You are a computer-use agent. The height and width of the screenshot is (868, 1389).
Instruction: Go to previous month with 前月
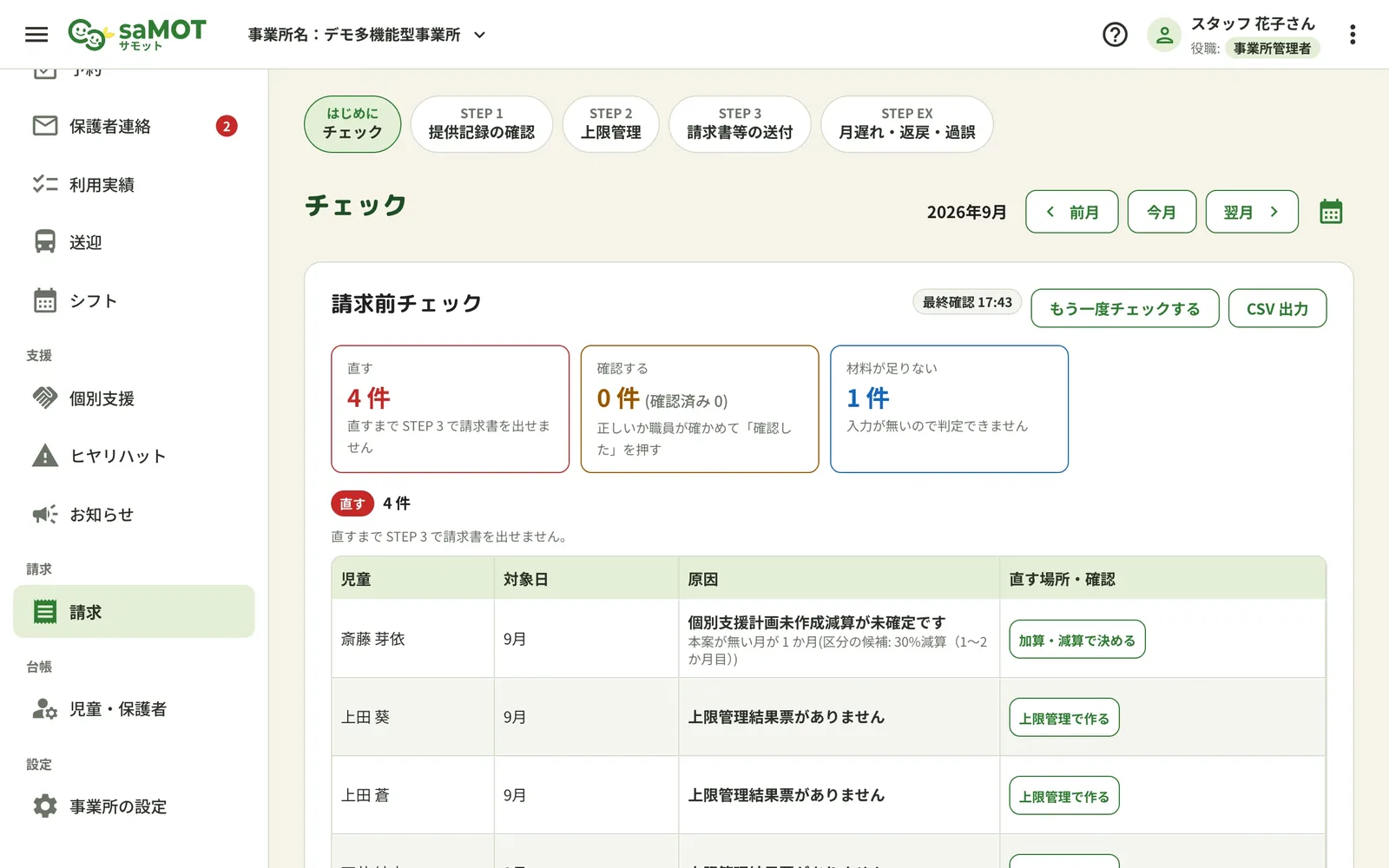coord(1071,212)
